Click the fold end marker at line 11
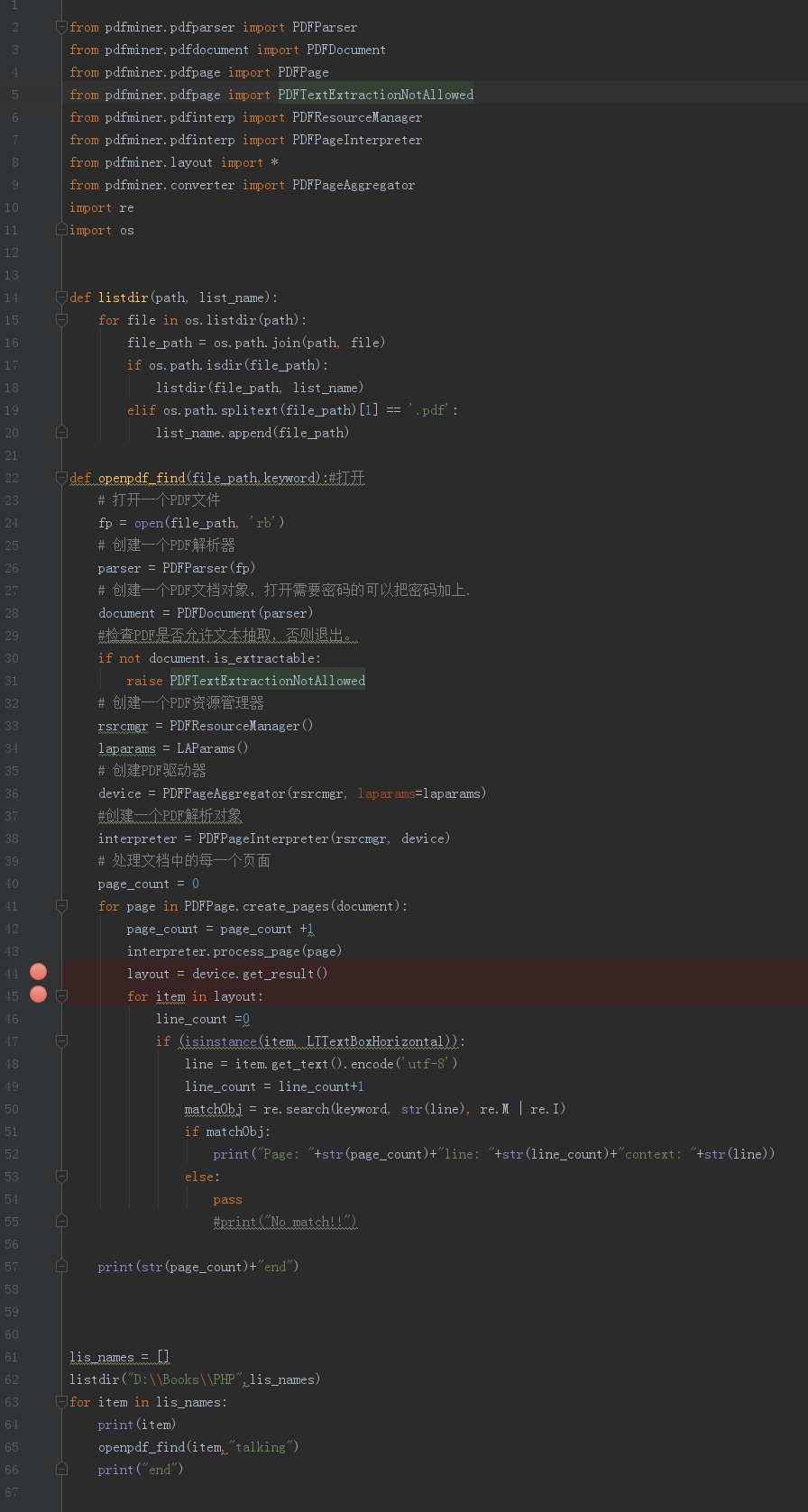This screenshot has width=808, height=1512. 61,230
